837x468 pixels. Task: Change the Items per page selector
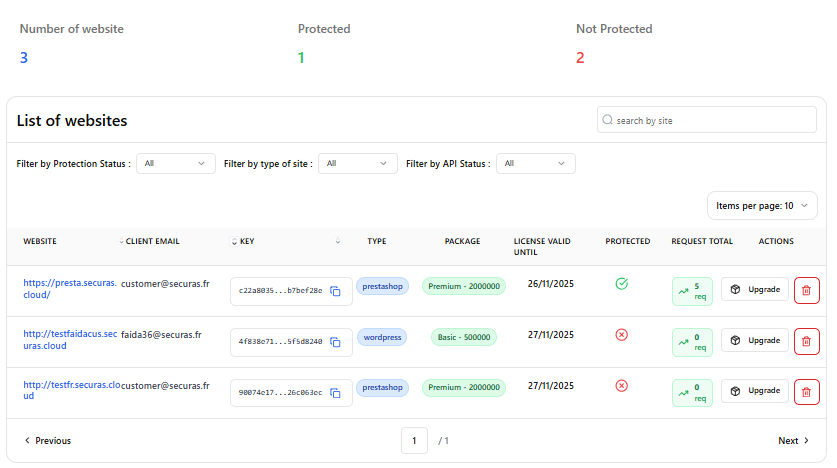click(761, 206)
